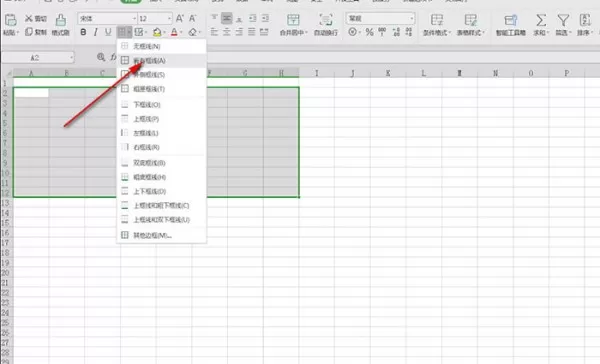Open the font name dropdown
Viewport: 600px width, 364px height.
point(134,18)
